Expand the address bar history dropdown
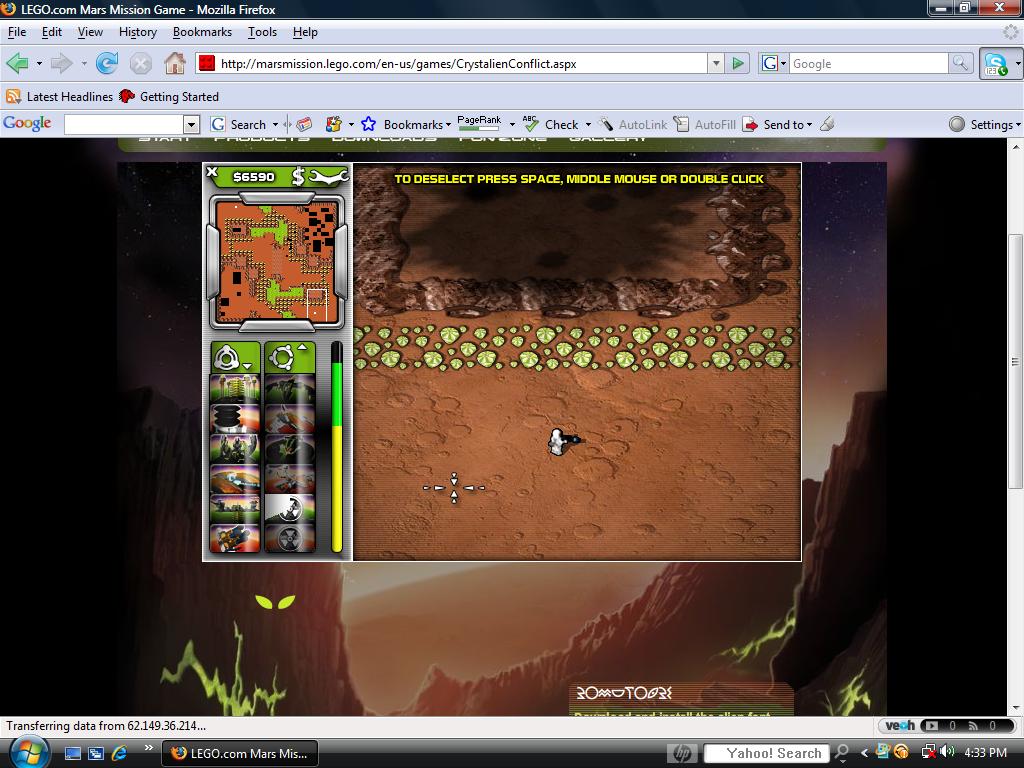This screenshot has width=1024, height=768. pos(716,63)
